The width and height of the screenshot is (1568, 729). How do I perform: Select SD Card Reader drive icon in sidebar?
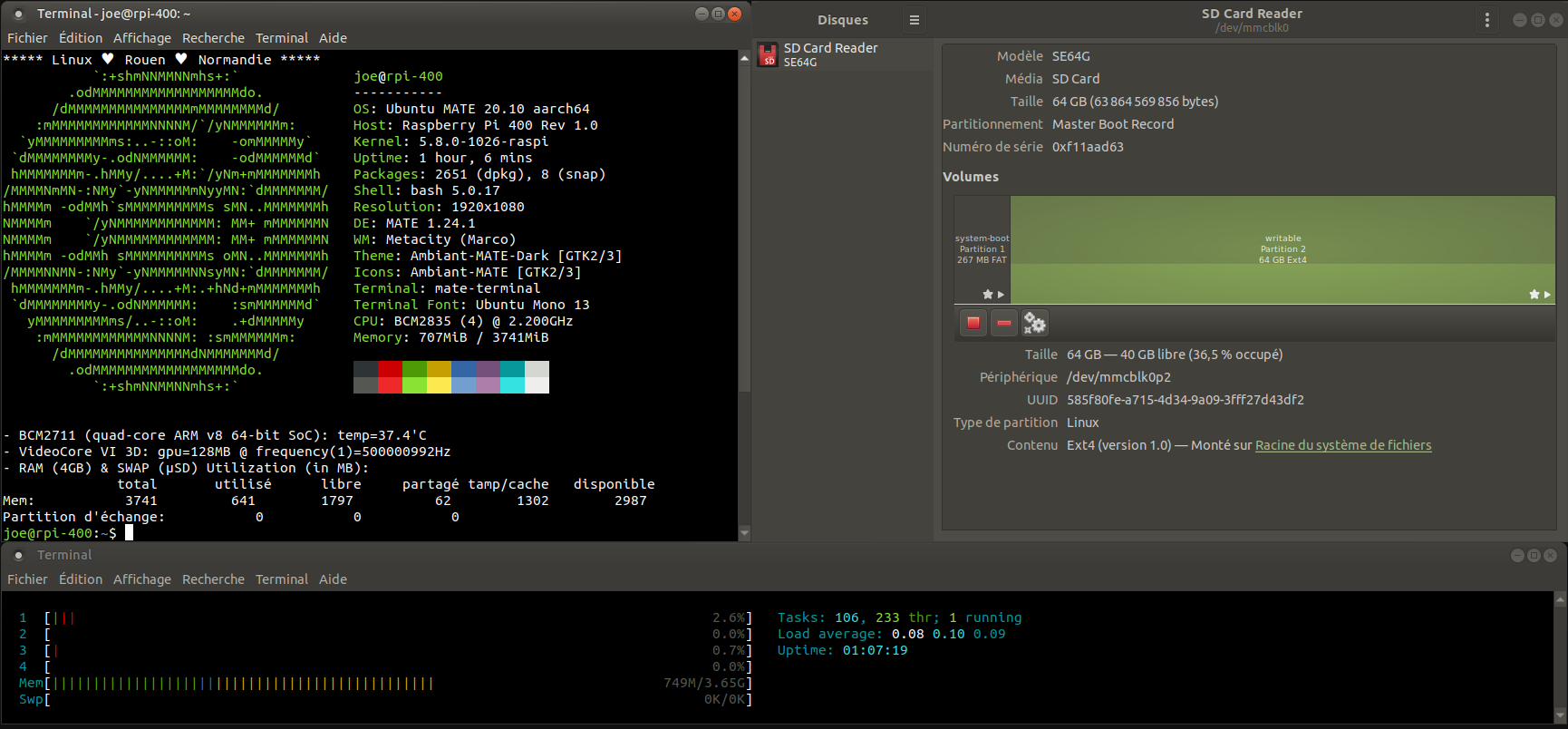pos(769,55)
